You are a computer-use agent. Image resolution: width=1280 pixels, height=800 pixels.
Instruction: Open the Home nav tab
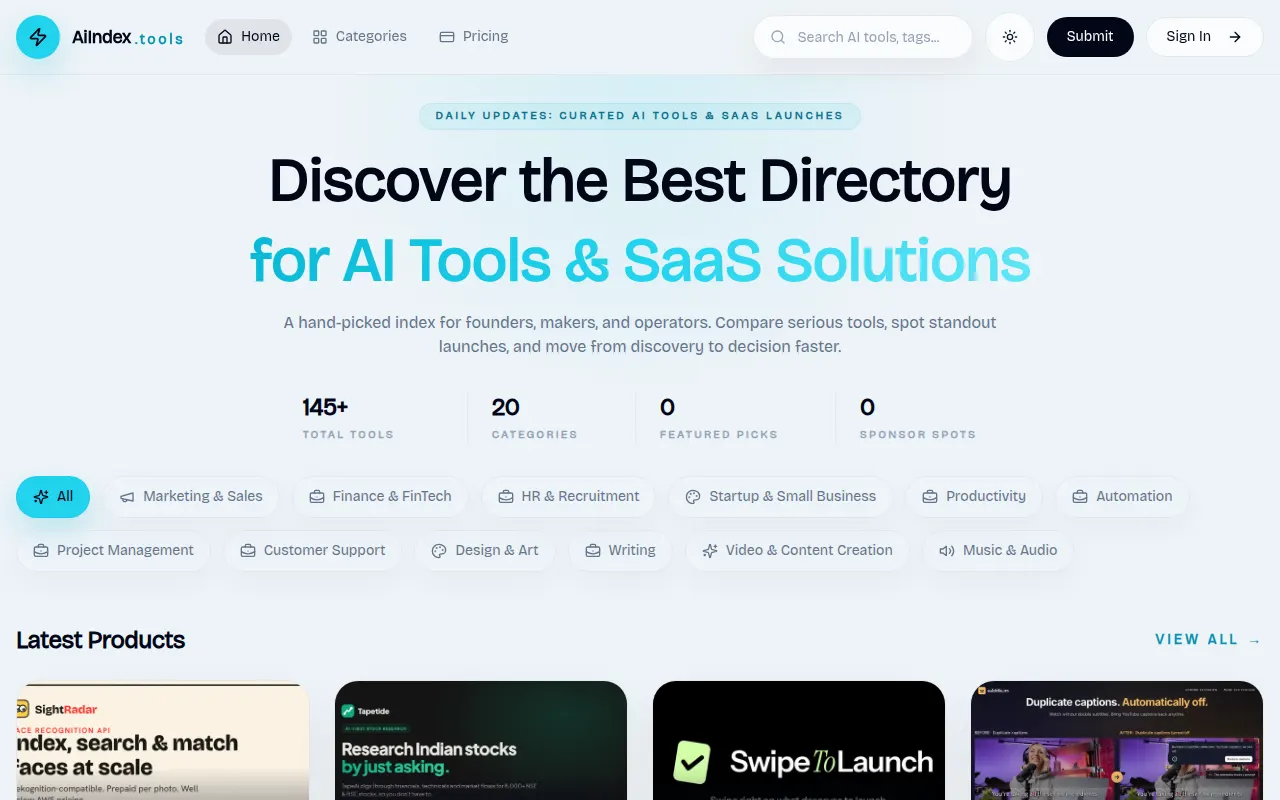point(248,37)
